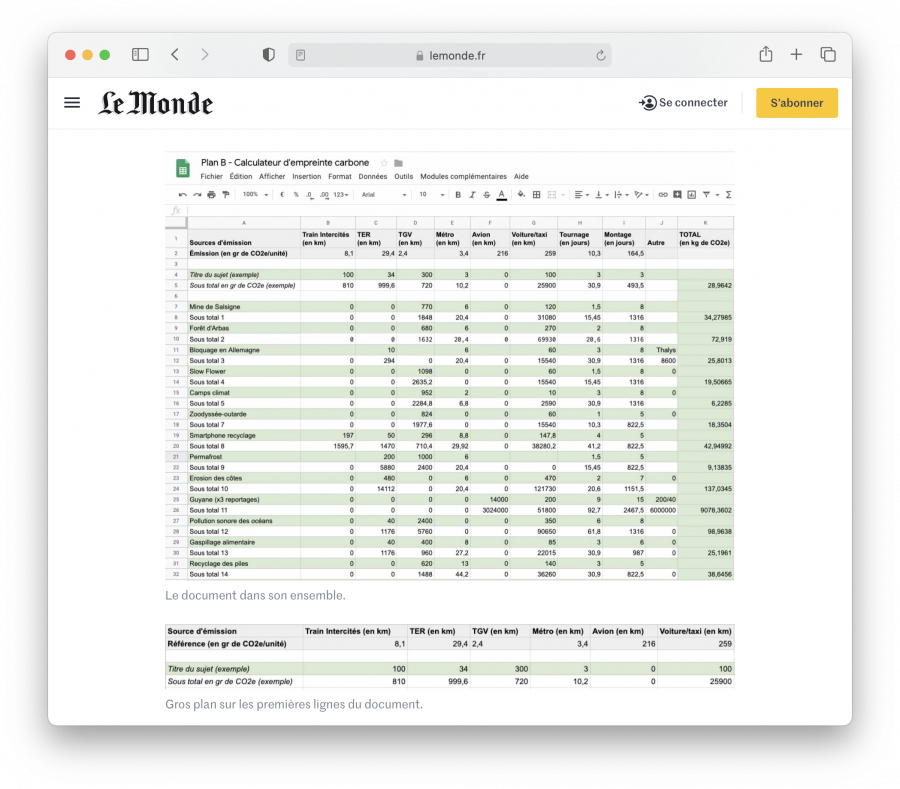Open the Format menu
This screenshot has width=900, height=789.
[339, 176]
